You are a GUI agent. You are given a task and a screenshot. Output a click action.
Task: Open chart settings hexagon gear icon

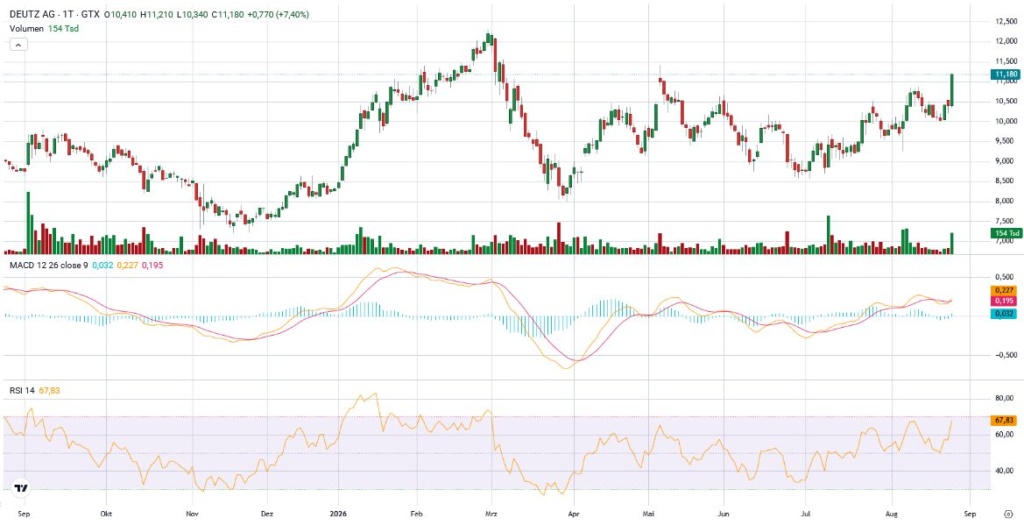1006,515
